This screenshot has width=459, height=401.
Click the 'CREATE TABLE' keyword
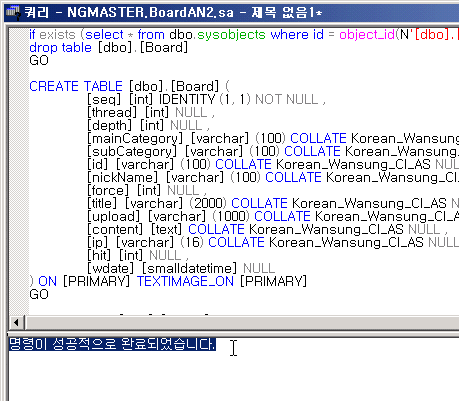76,86
